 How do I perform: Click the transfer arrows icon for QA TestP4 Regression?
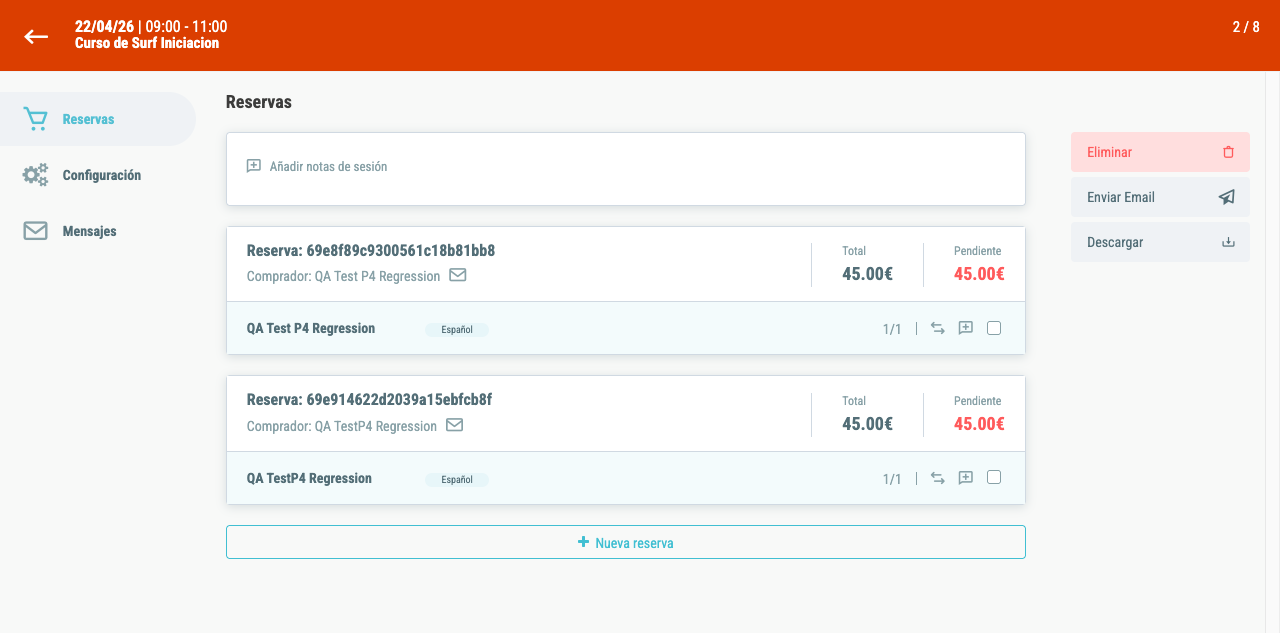938,478
